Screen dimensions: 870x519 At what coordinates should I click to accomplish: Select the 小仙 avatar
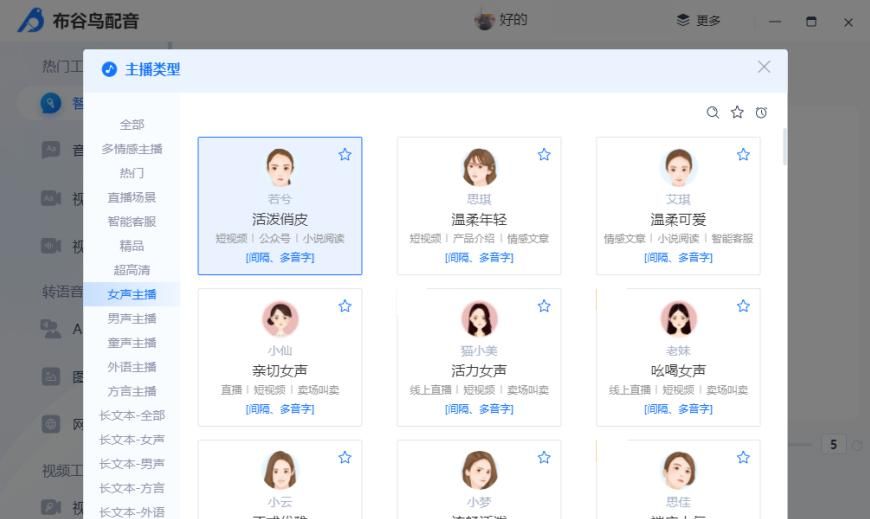tap(280, 319)
